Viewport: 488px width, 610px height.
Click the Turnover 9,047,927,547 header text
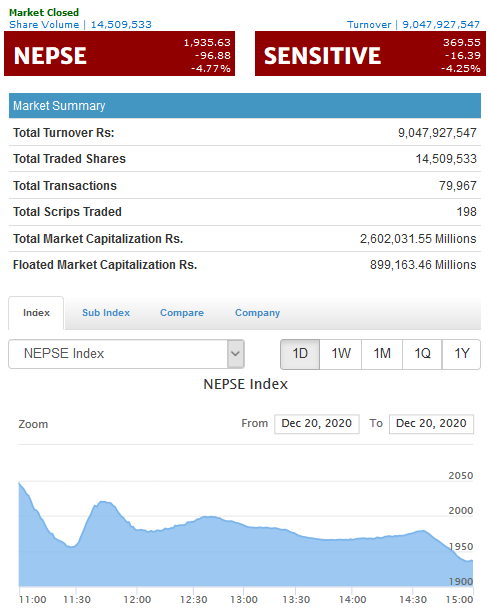coord(413,25)
